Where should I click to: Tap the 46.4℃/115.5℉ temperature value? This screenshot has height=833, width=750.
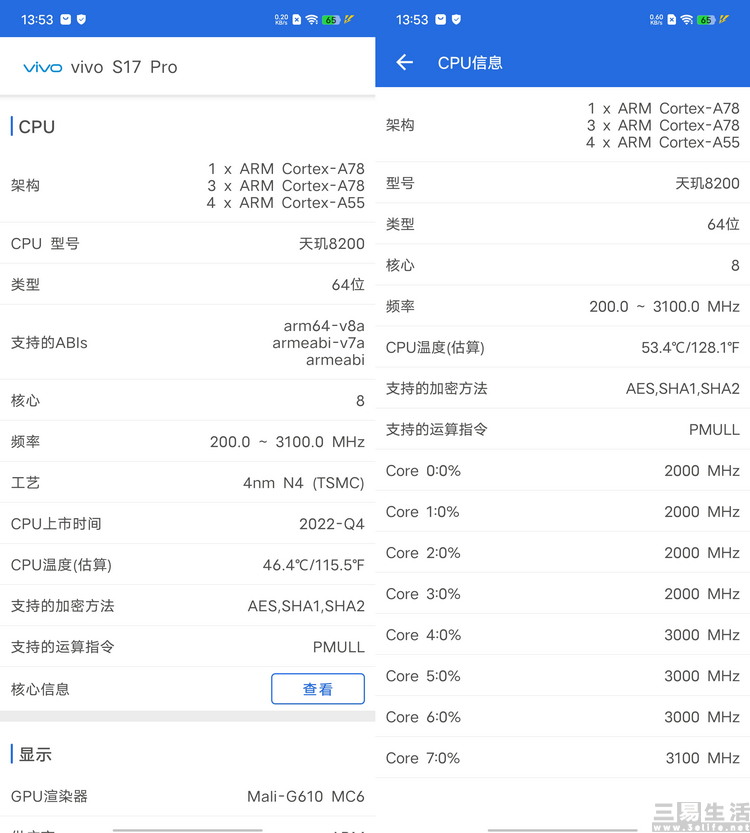(x=313, y=565)
